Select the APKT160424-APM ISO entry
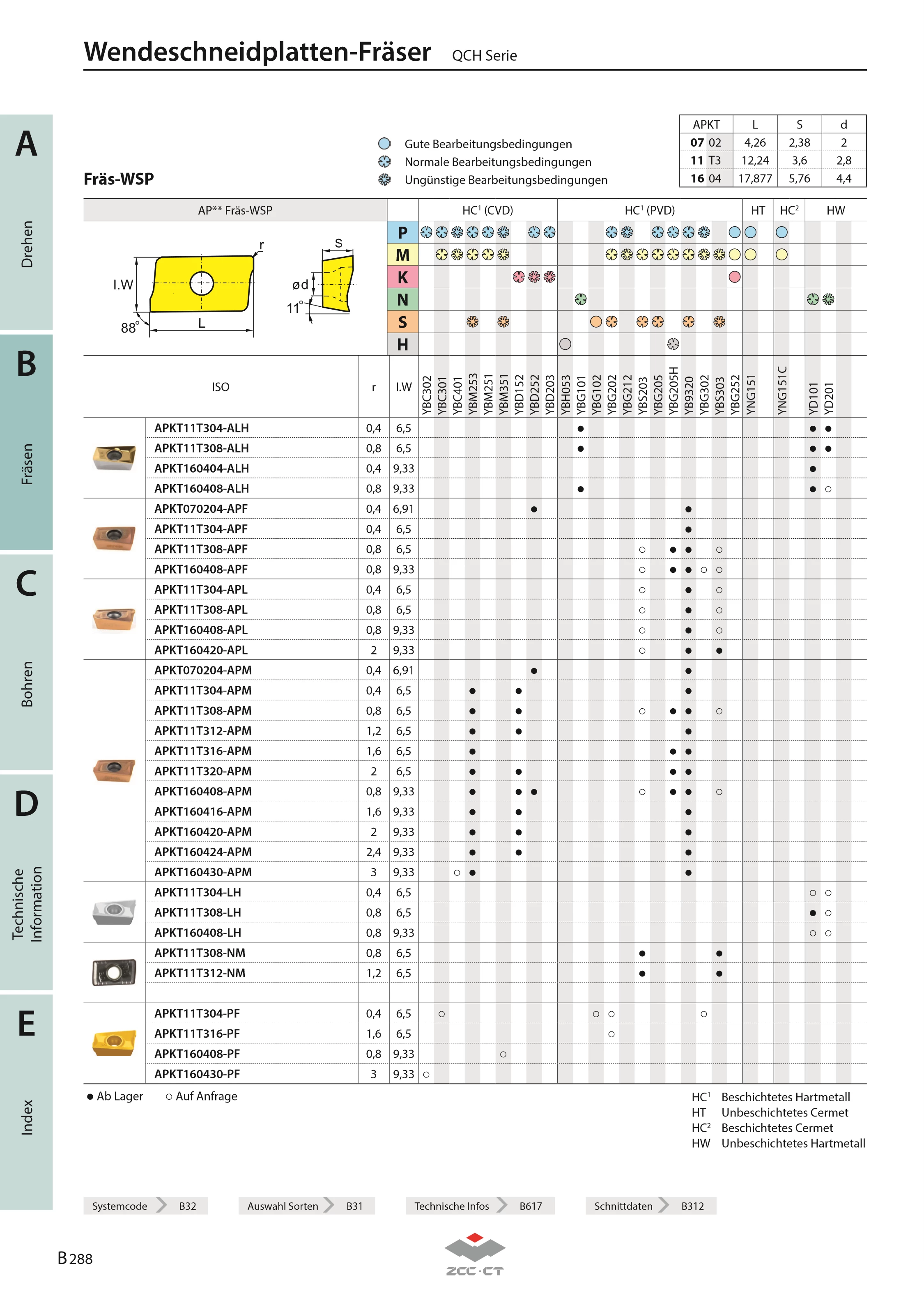This screenshot has width=924, height=1307. pyautogui.click(x=203, y=852)
